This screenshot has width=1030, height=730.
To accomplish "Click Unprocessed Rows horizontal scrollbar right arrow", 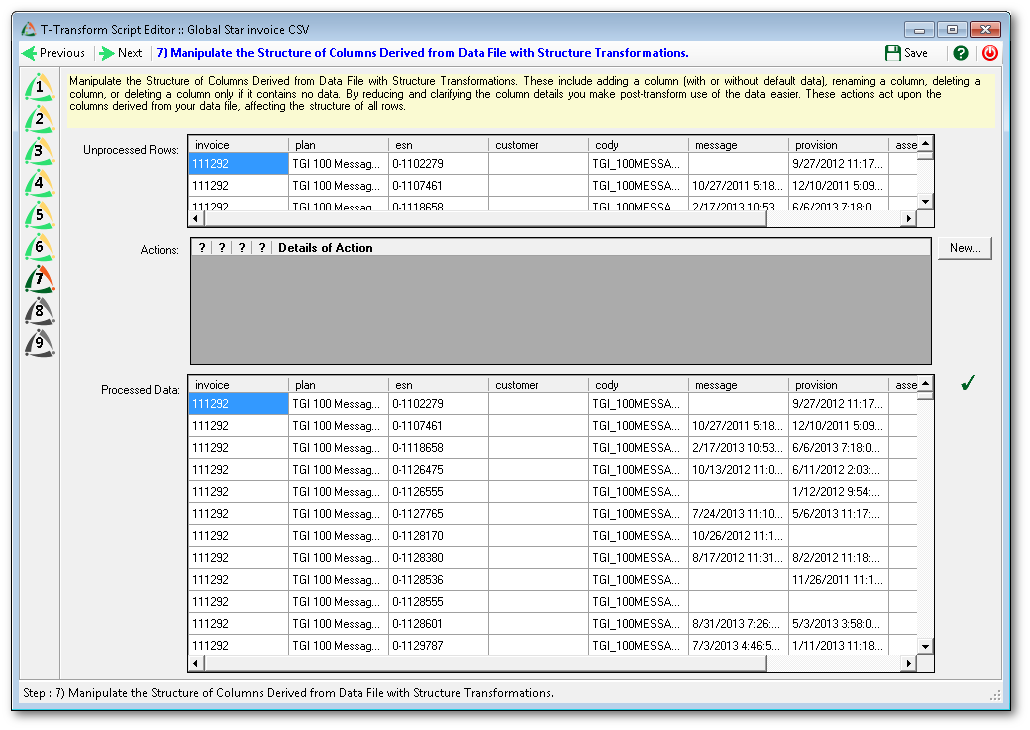I will pos(908,218).
